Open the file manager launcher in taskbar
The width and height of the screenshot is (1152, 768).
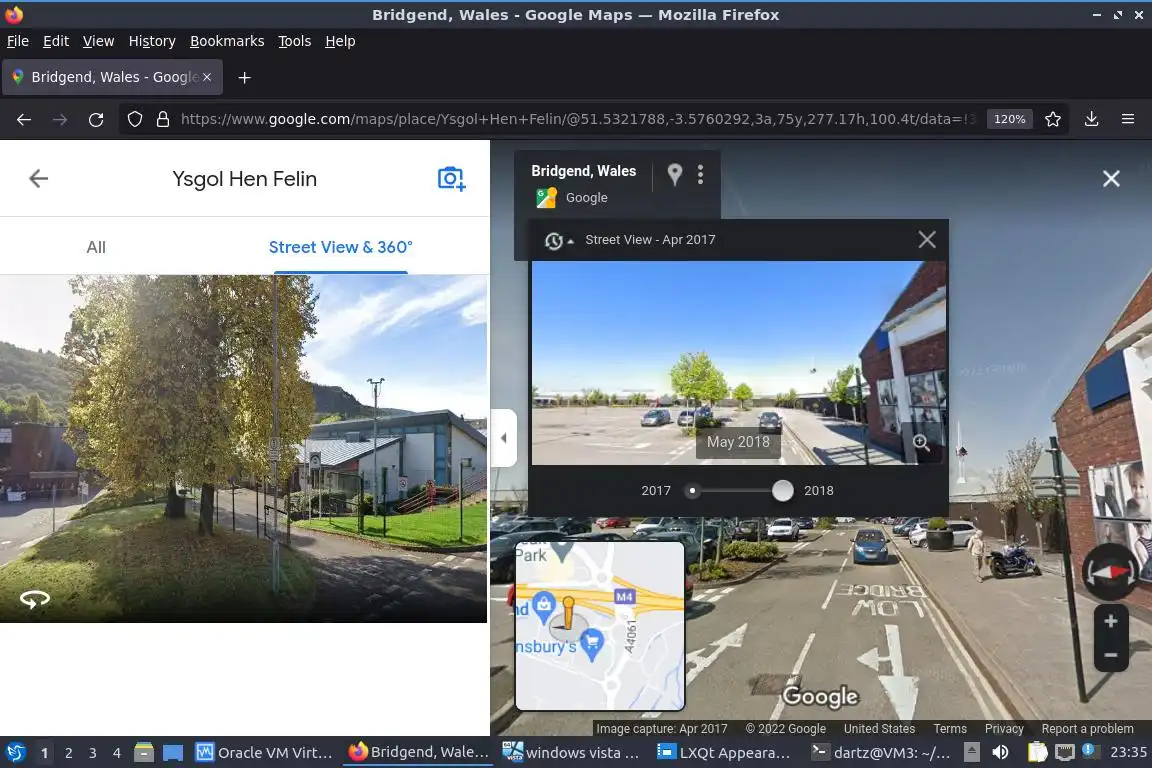click(144, 753)
